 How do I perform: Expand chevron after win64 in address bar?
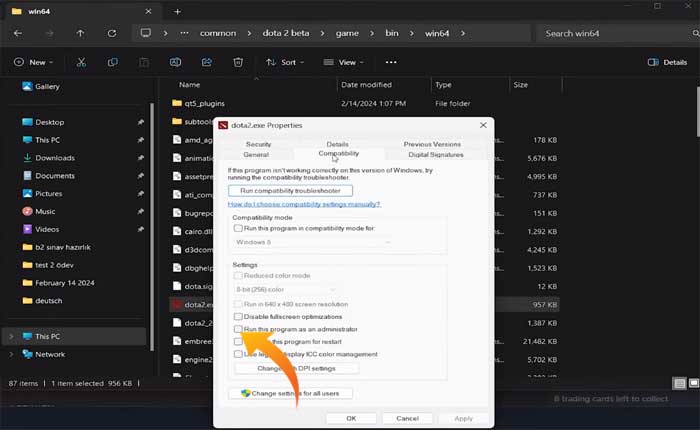pos(462,33)
